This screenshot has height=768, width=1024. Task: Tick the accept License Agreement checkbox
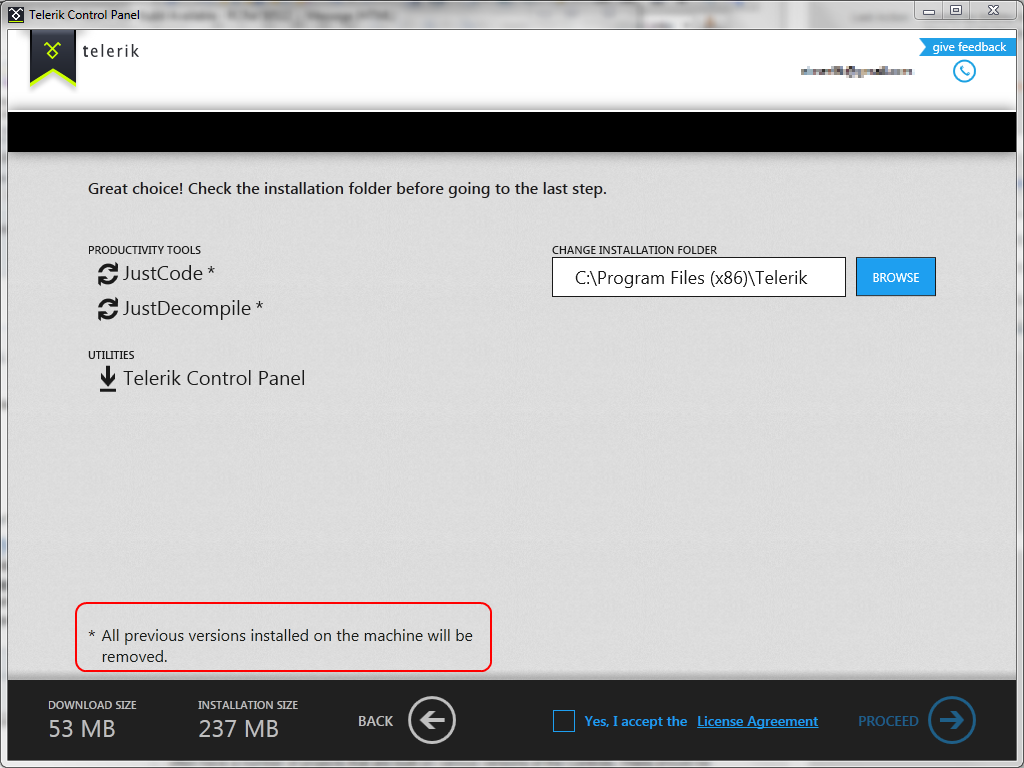(x=564, y=721)
